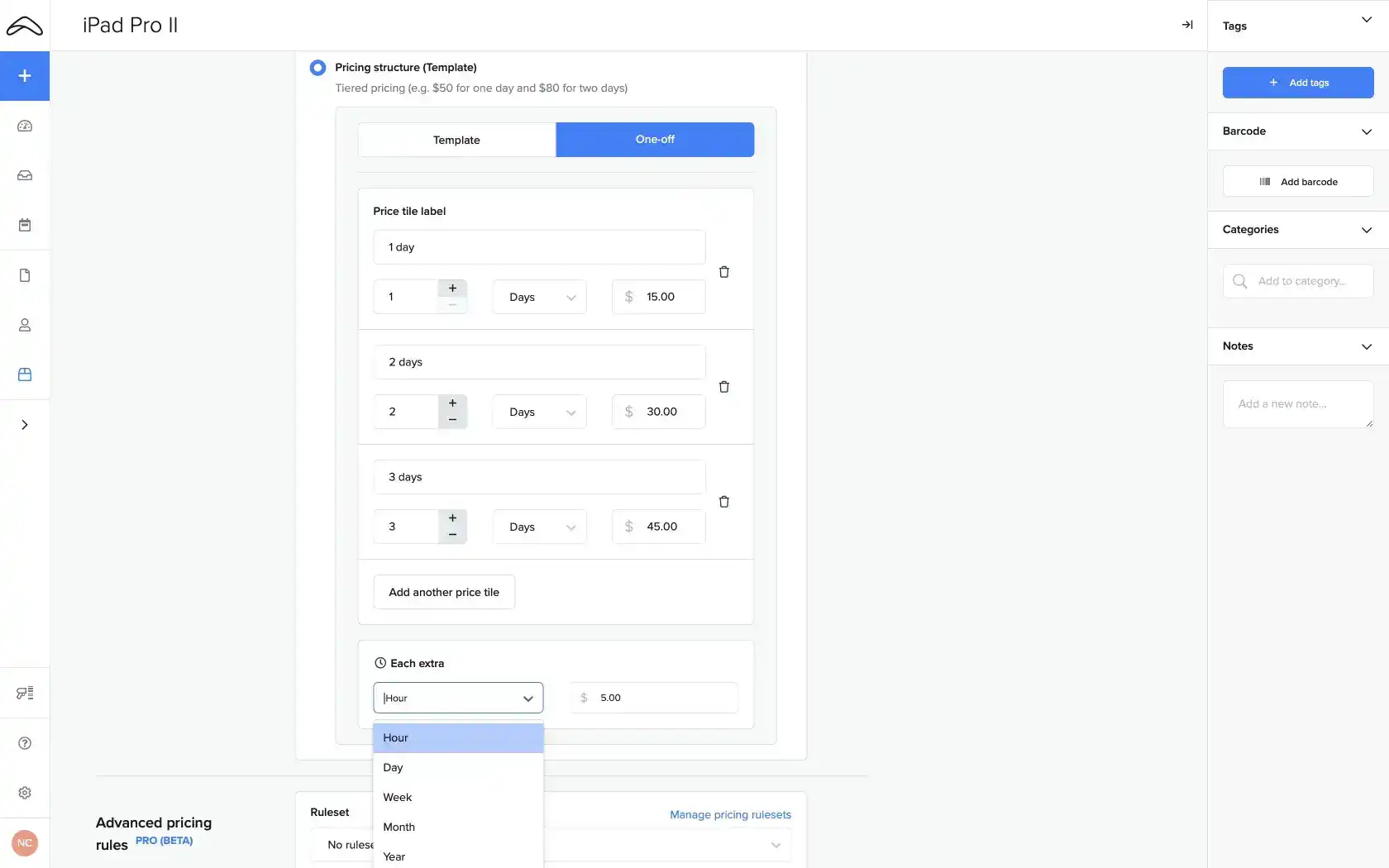Increment the 2 days quantity stepper
The width and height of the screenshot is (1389, 868).
point(452,403)
